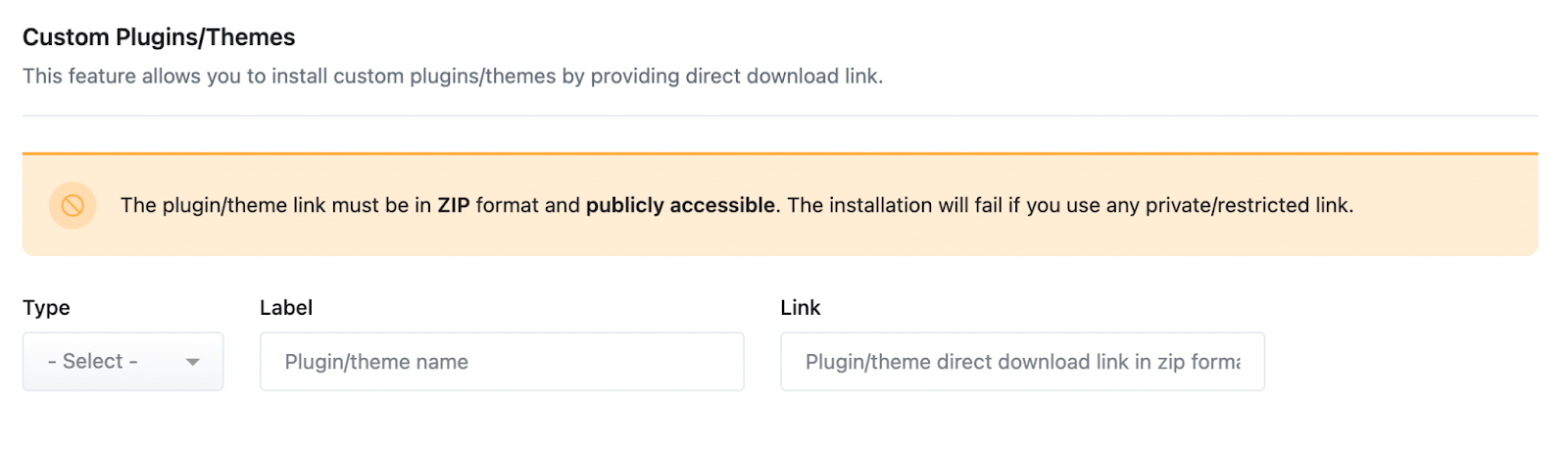
Task: Focus the Plugin/theme name input field
Action: tap(501, 361)
